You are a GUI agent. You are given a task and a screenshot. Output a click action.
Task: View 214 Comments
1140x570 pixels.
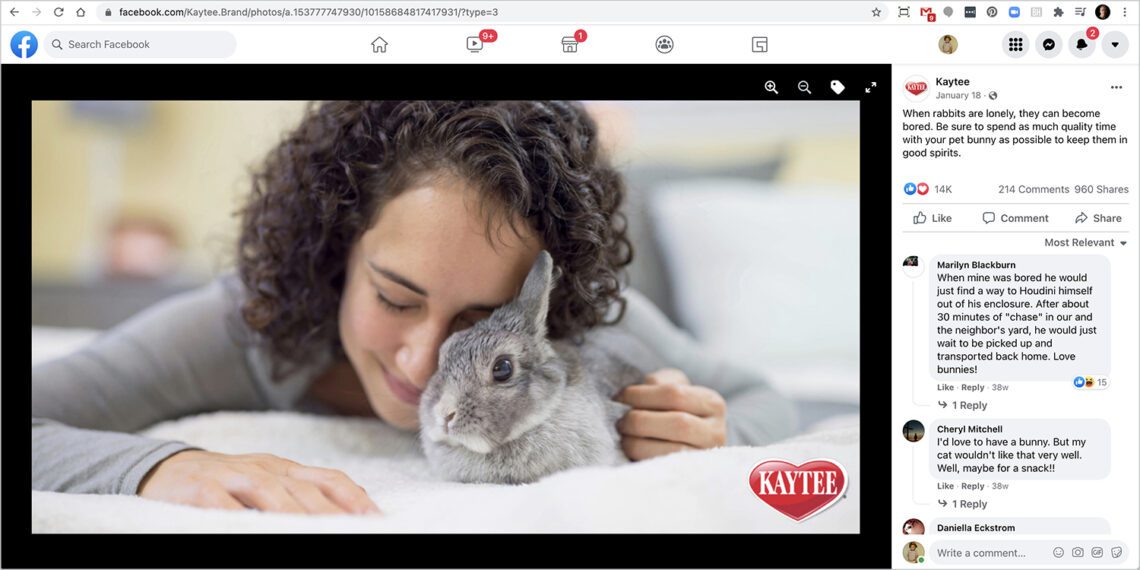point(1033,189)
